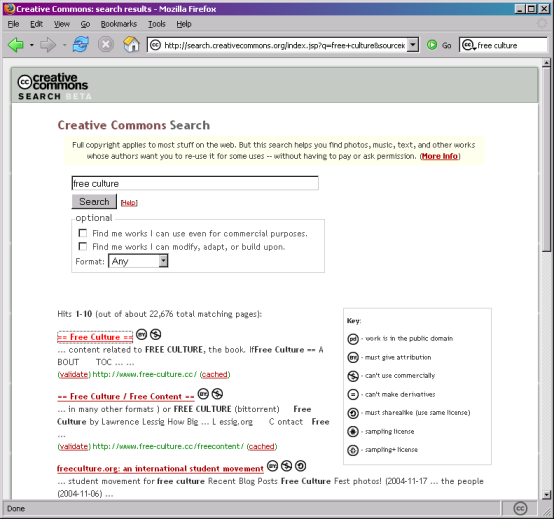Click the Forward arrow button

(48, 45)
